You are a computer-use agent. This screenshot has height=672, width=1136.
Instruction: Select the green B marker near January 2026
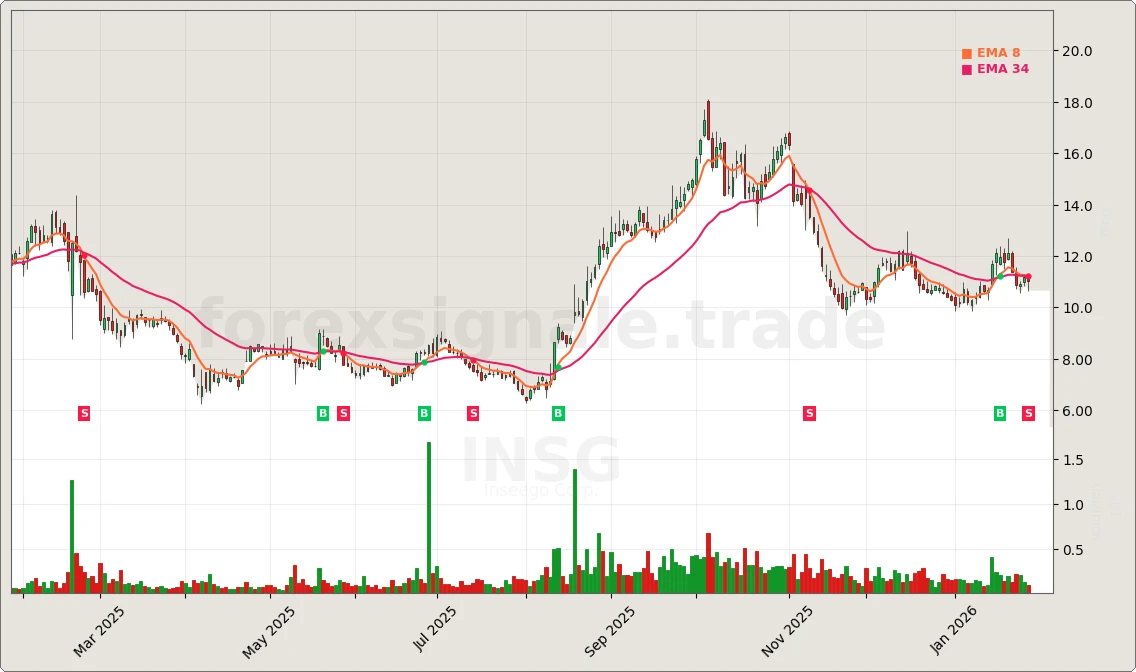(x=999, y=413)
